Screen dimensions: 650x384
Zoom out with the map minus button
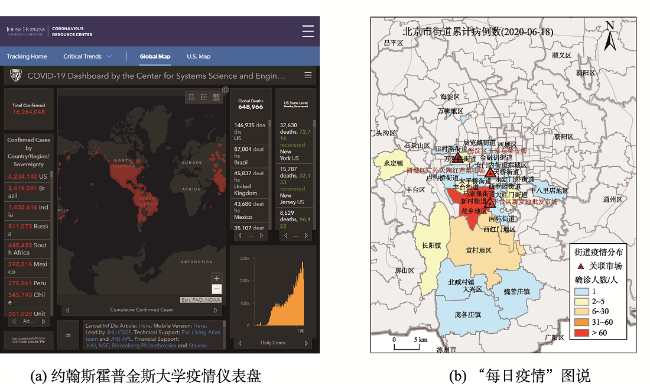[x=216, y=289]
